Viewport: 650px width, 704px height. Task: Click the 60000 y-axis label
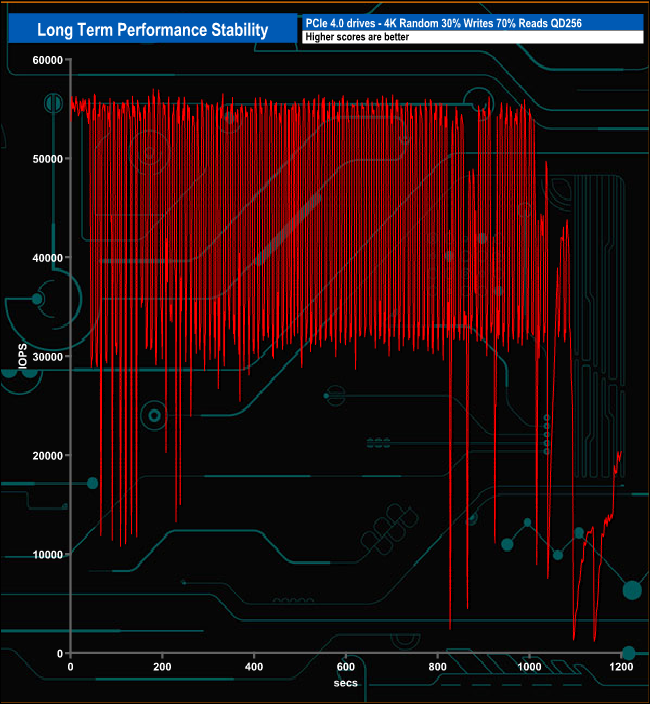tap(48, 61)
